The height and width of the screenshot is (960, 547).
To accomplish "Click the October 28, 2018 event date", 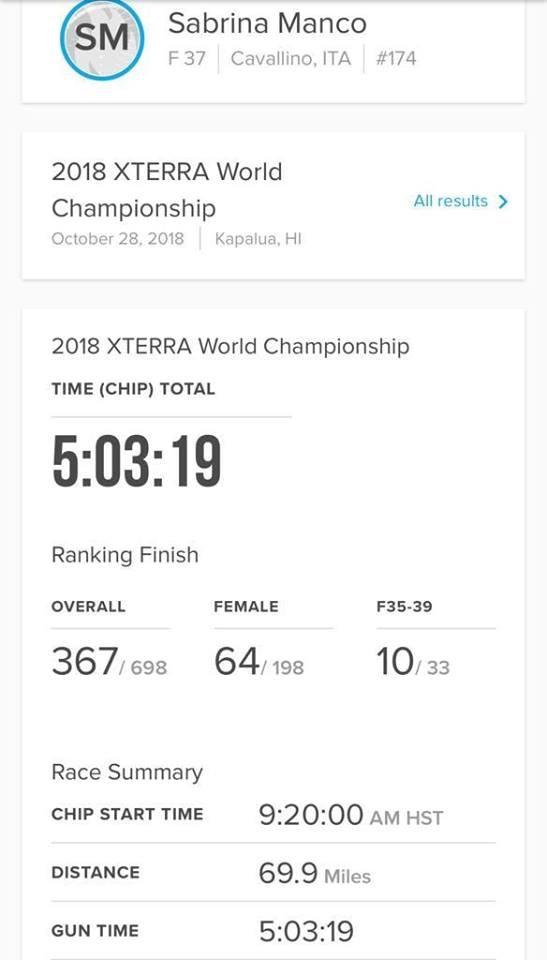I will 118,238.
